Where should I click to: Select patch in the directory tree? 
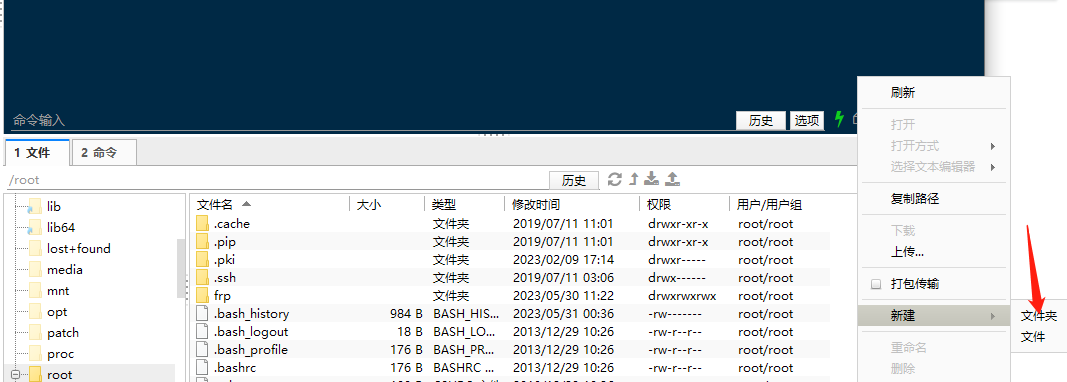(63, 333)
